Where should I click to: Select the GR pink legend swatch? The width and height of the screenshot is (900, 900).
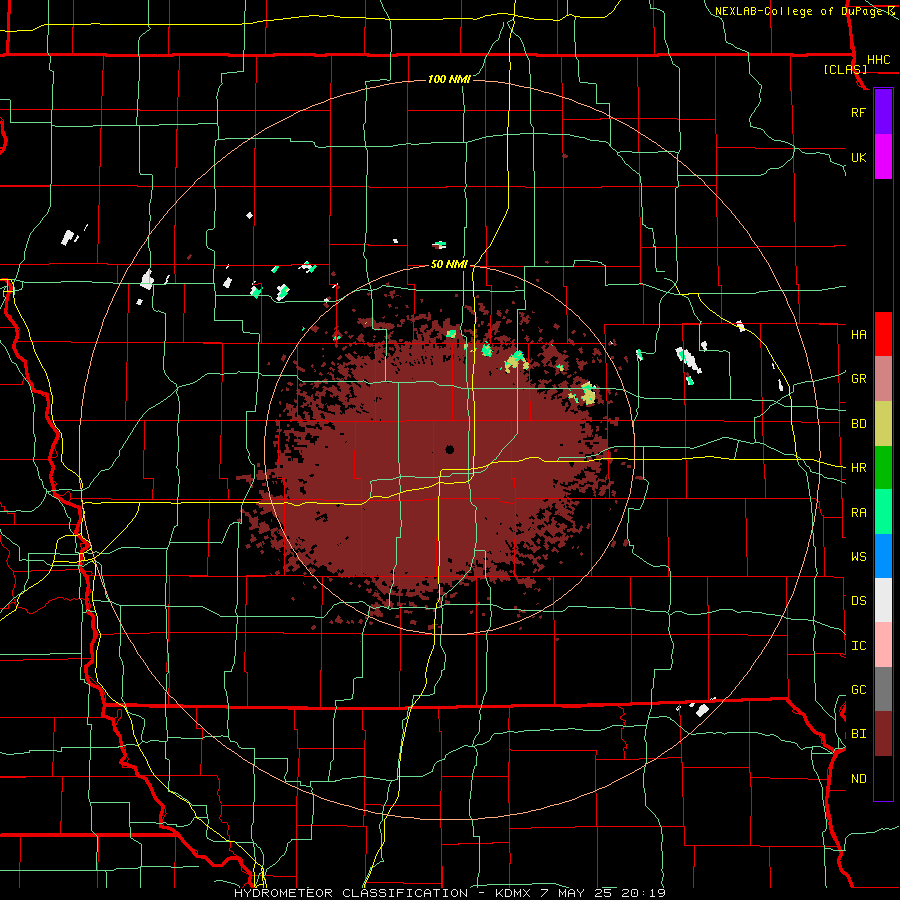[883, 379]
